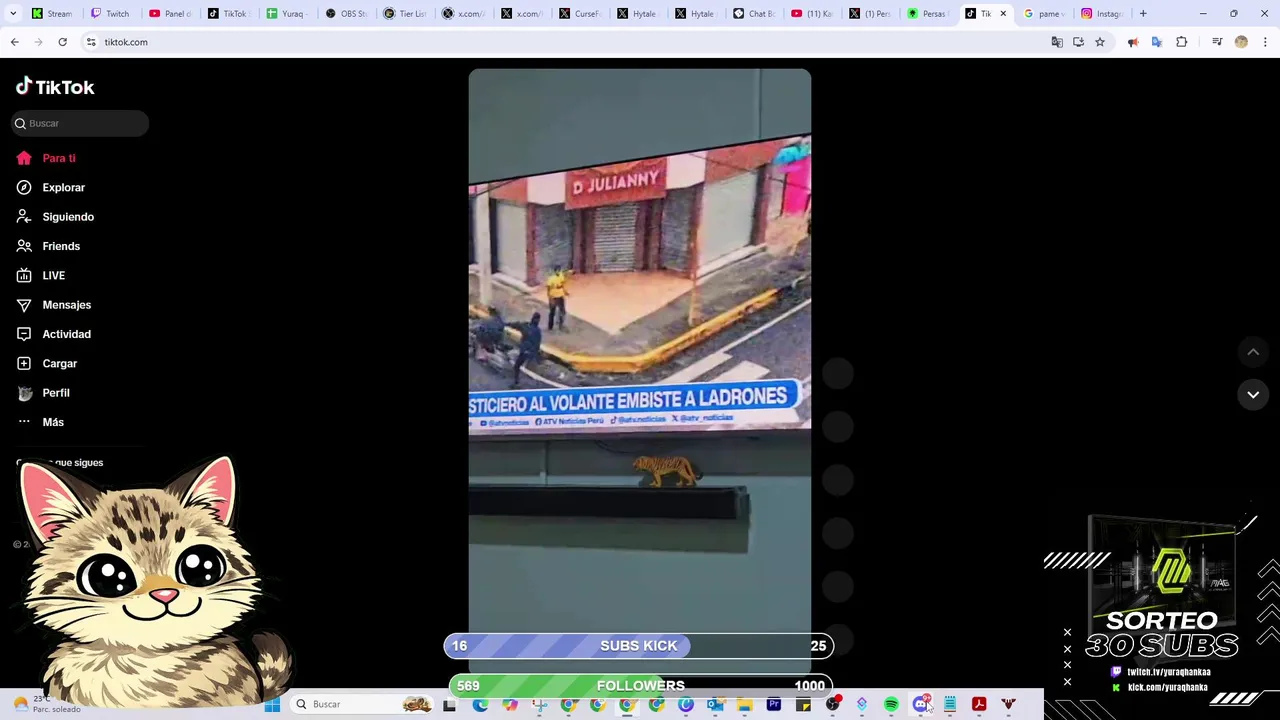Switch to the Tier List tab
The image size is (1280, 720).
(405, 13)
